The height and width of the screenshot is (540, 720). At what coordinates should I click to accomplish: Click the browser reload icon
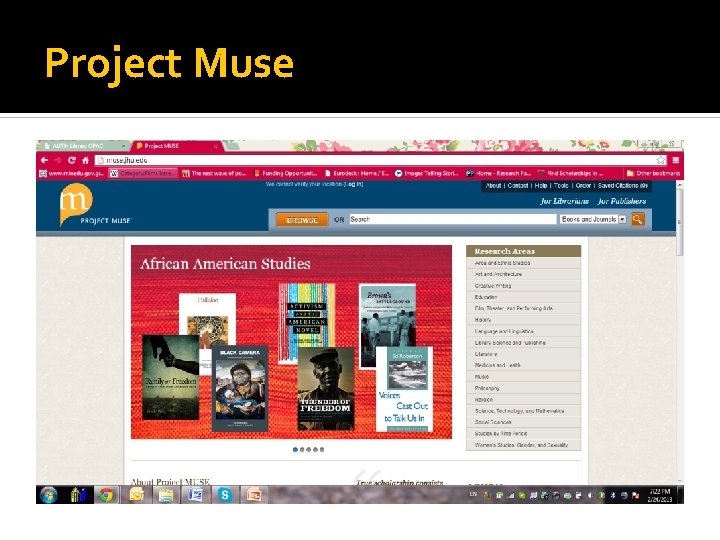pos(72,160)
